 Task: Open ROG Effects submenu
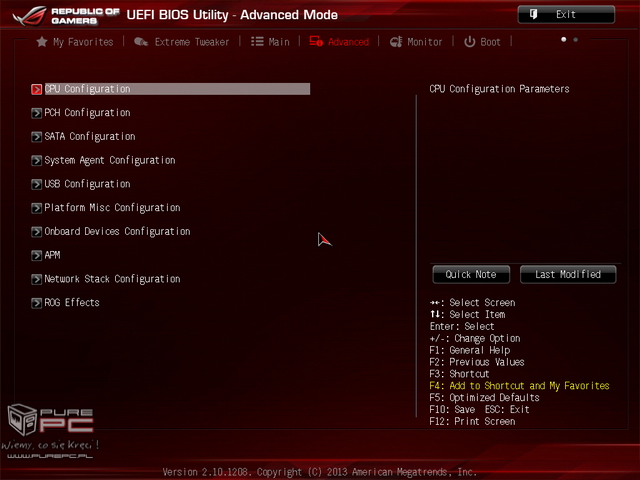pos(72,302)
